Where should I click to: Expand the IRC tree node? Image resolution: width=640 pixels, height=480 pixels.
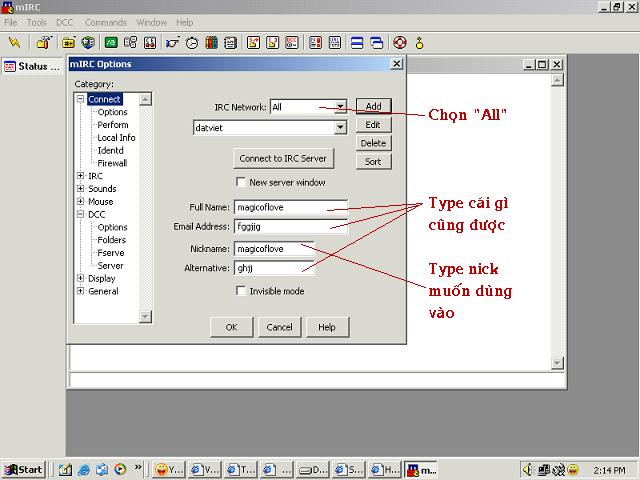(80, 176)
